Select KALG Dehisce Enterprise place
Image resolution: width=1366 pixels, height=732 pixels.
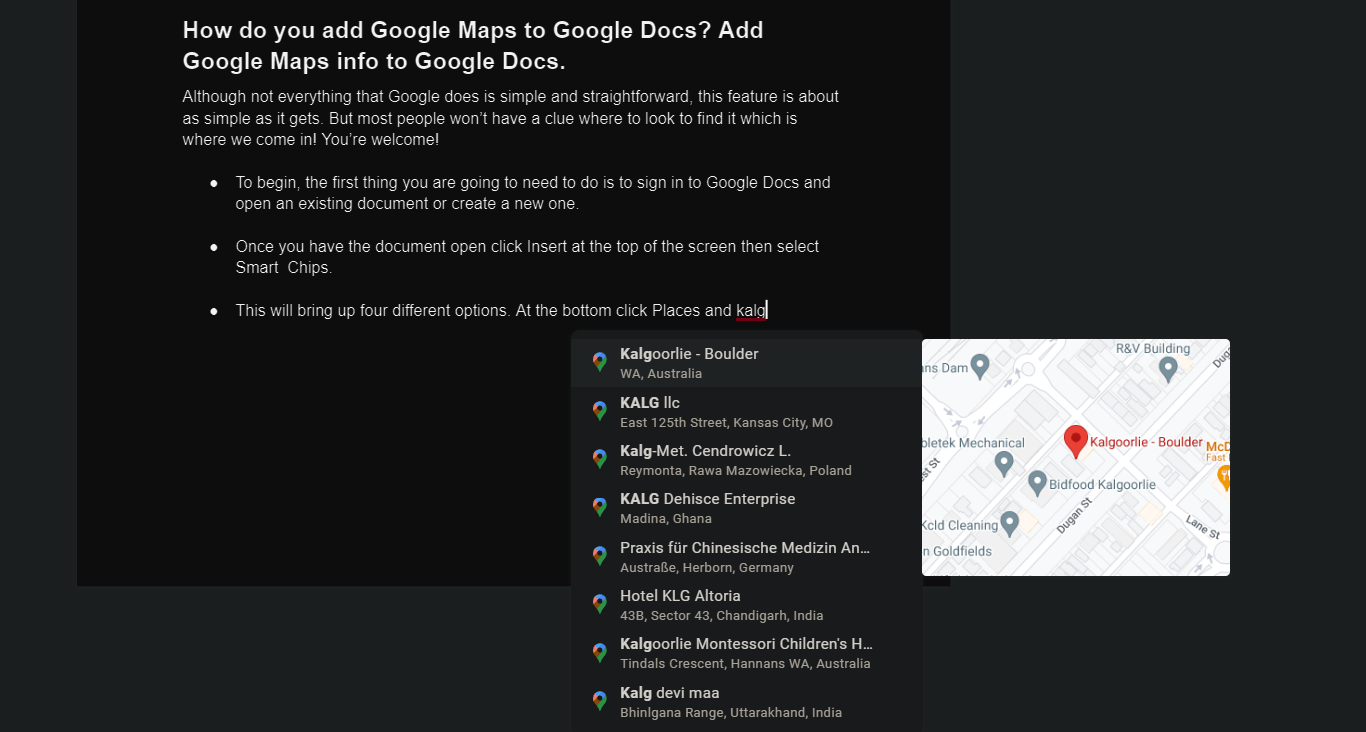[746, 508]
